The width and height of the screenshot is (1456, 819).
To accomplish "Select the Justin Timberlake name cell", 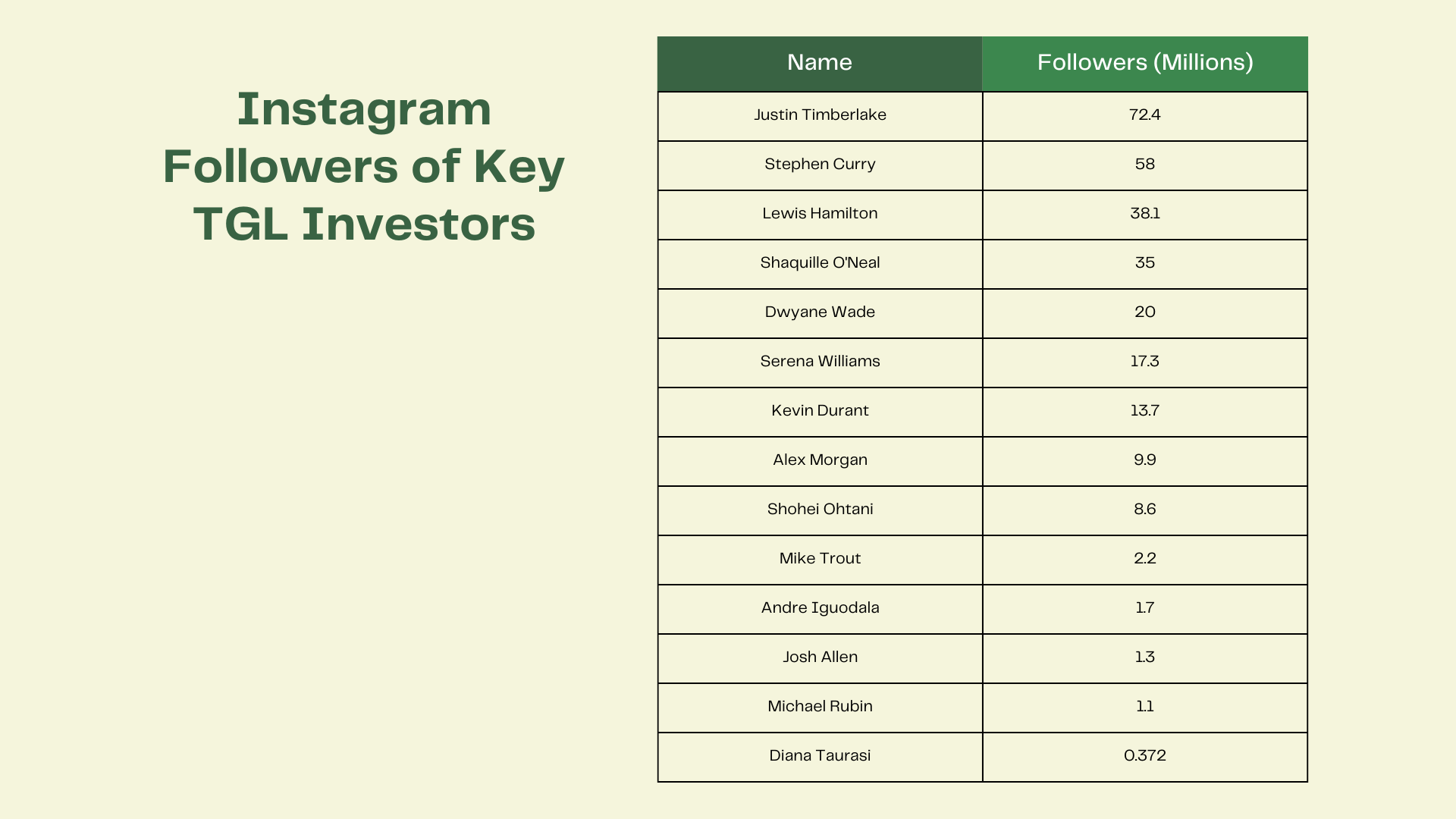I will 820,115.
